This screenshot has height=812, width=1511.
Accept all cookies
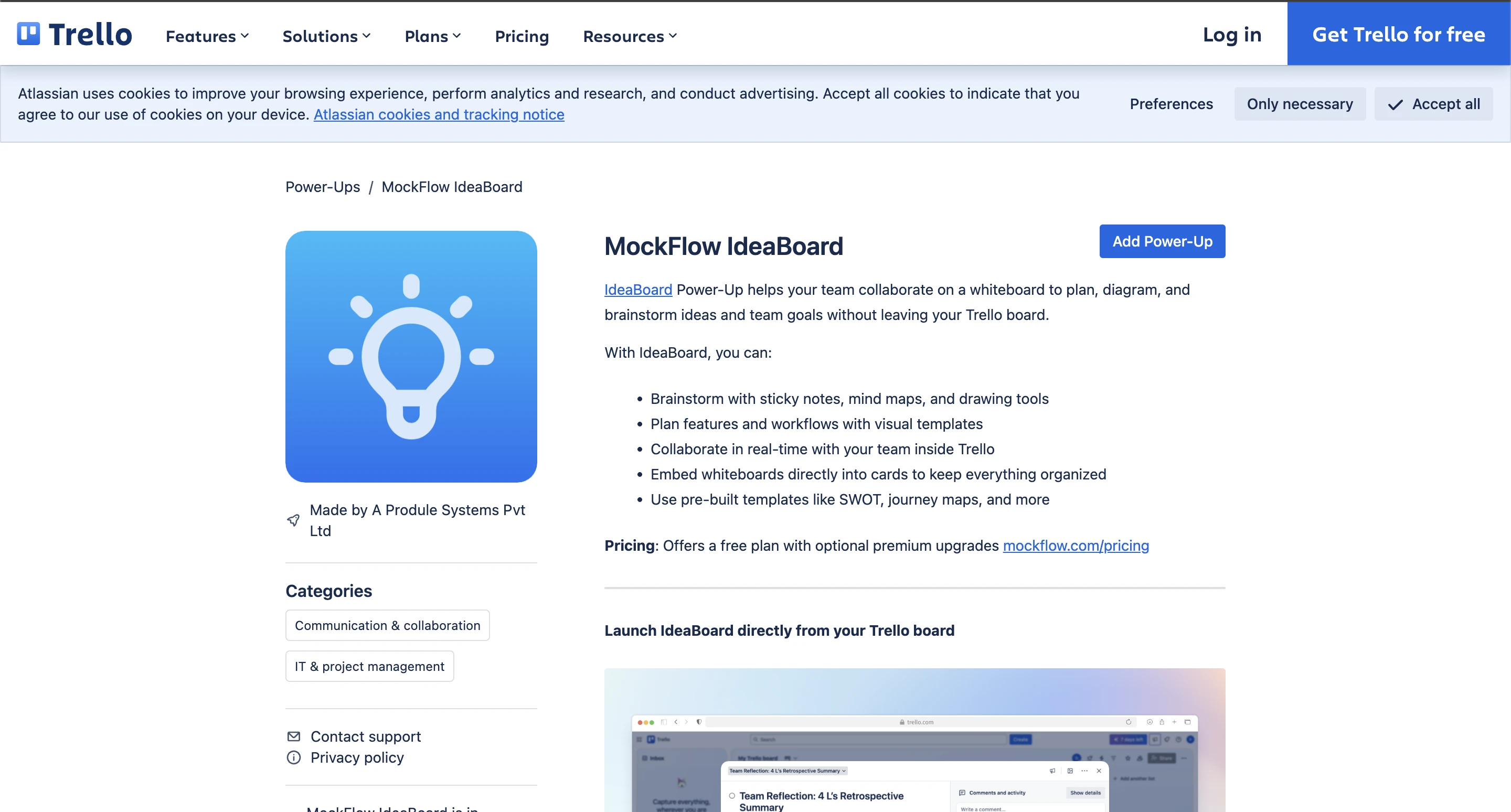pyautogui.click(x=1433, y=104)
